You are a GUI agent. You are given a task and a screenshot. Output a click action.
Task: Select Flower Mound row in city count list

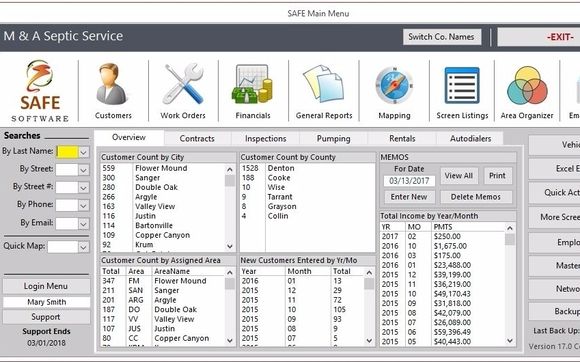click(163, 168)
